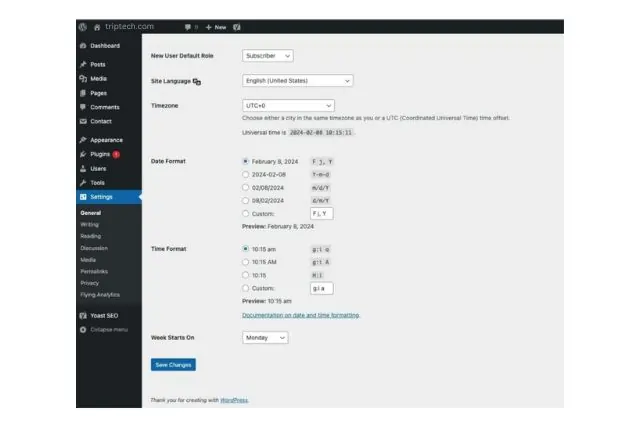This screenshot has width=640, height=427.
Task: Follow the WordPress footer link
Action: click(234, 400)
